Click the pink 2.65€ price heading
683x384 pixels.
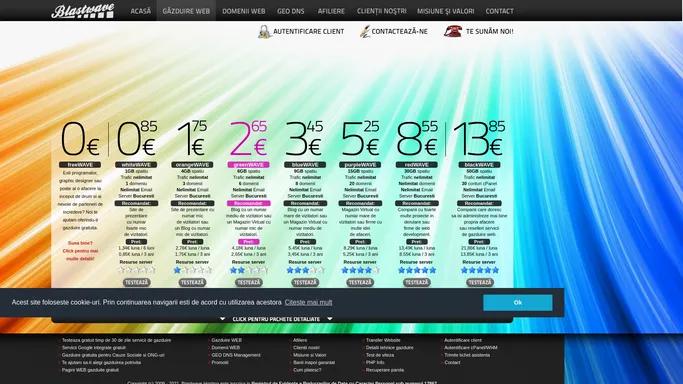tap(249, 139)
